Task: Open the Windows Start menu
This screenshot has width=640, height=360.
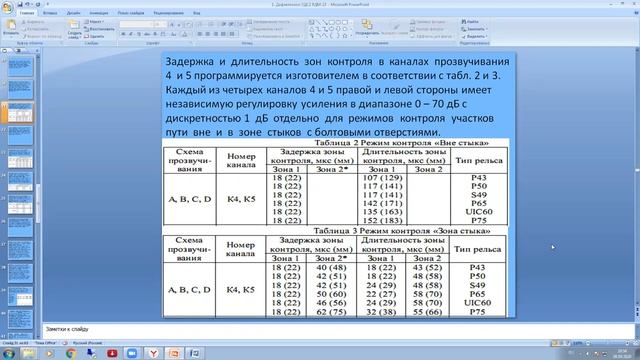Action: click(9, 353)
